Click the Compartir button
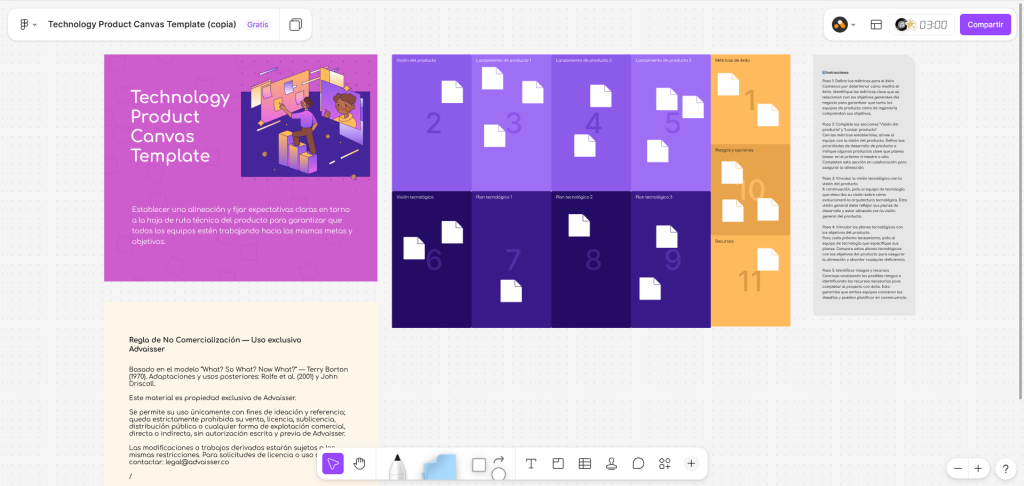Screen dimensions: 1024x486 point(985,24)
